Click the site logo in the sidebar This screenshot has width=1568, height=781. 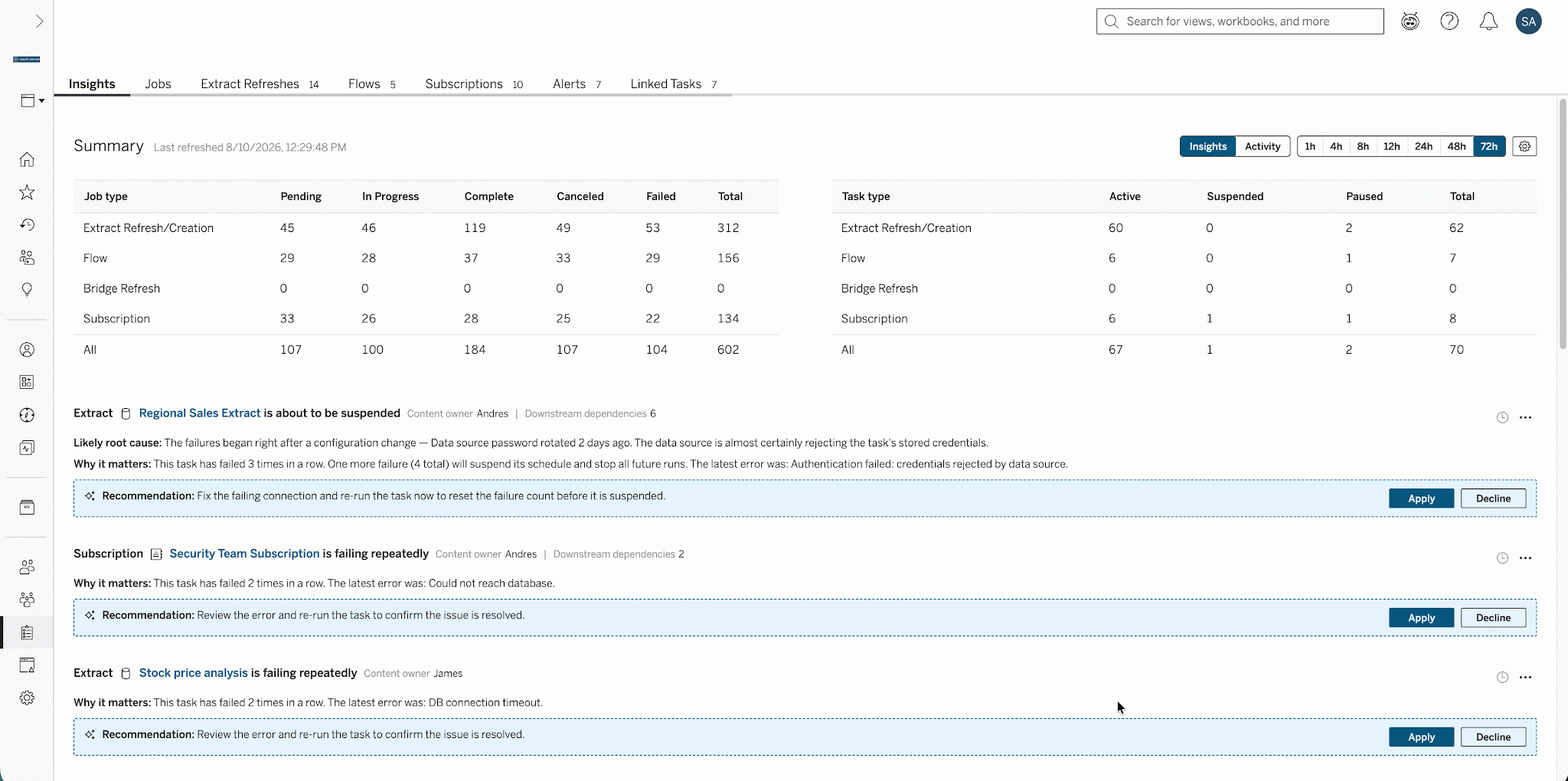[x=27, y=59]
